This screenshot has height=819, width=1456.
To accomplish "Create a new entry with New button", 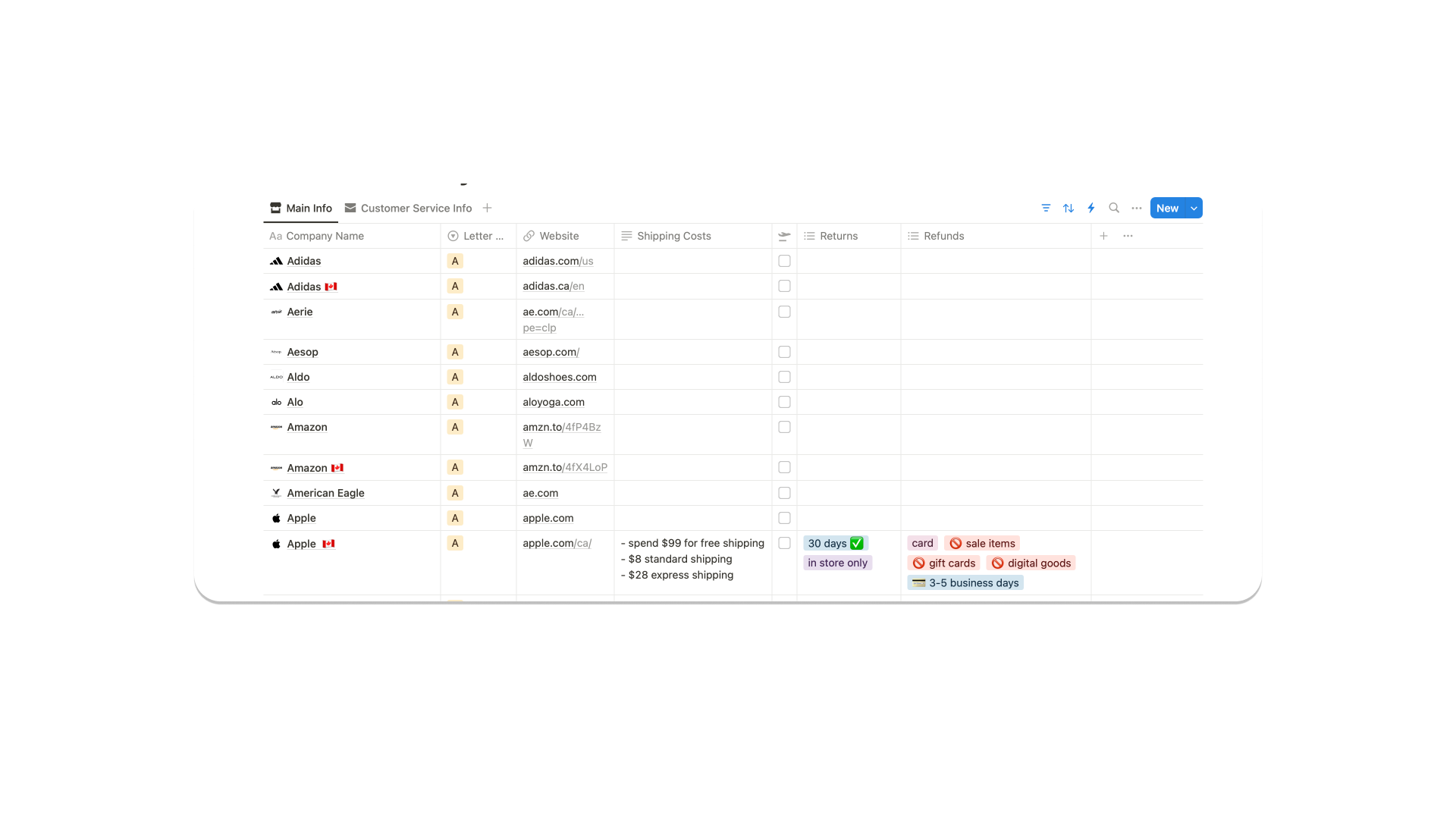I will 1168,208.
